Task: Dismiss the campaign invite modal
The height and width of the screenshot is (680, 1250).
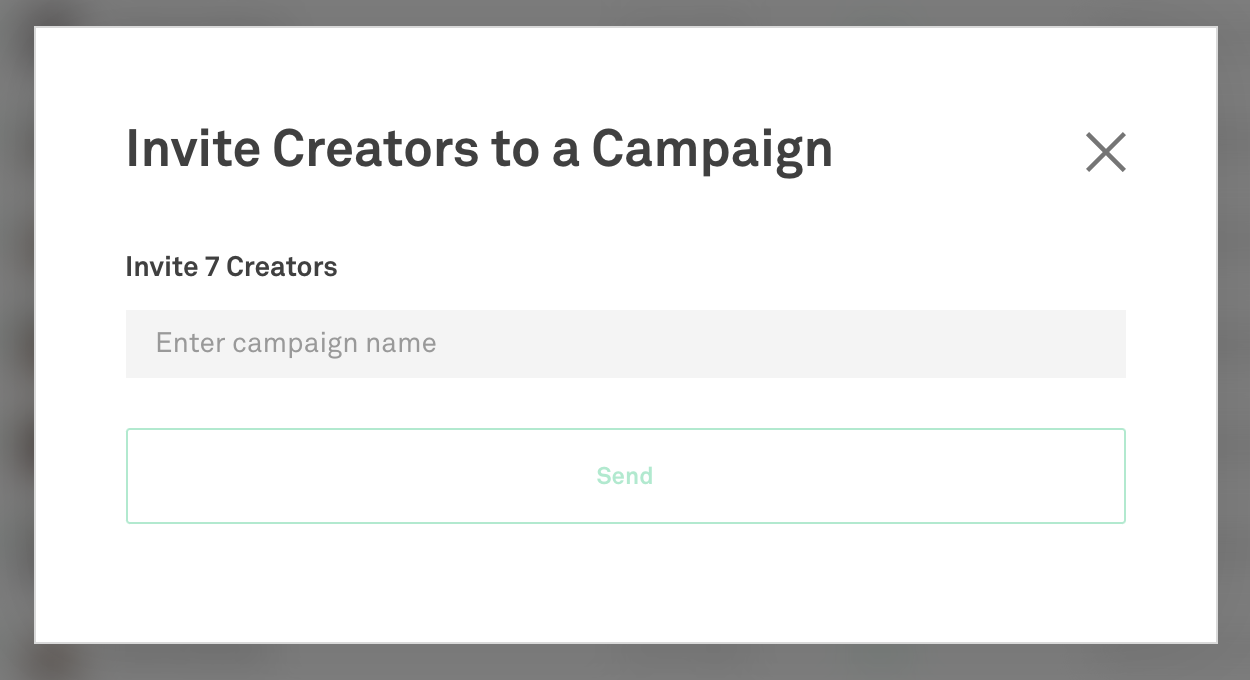Action: coord(1105,151)
